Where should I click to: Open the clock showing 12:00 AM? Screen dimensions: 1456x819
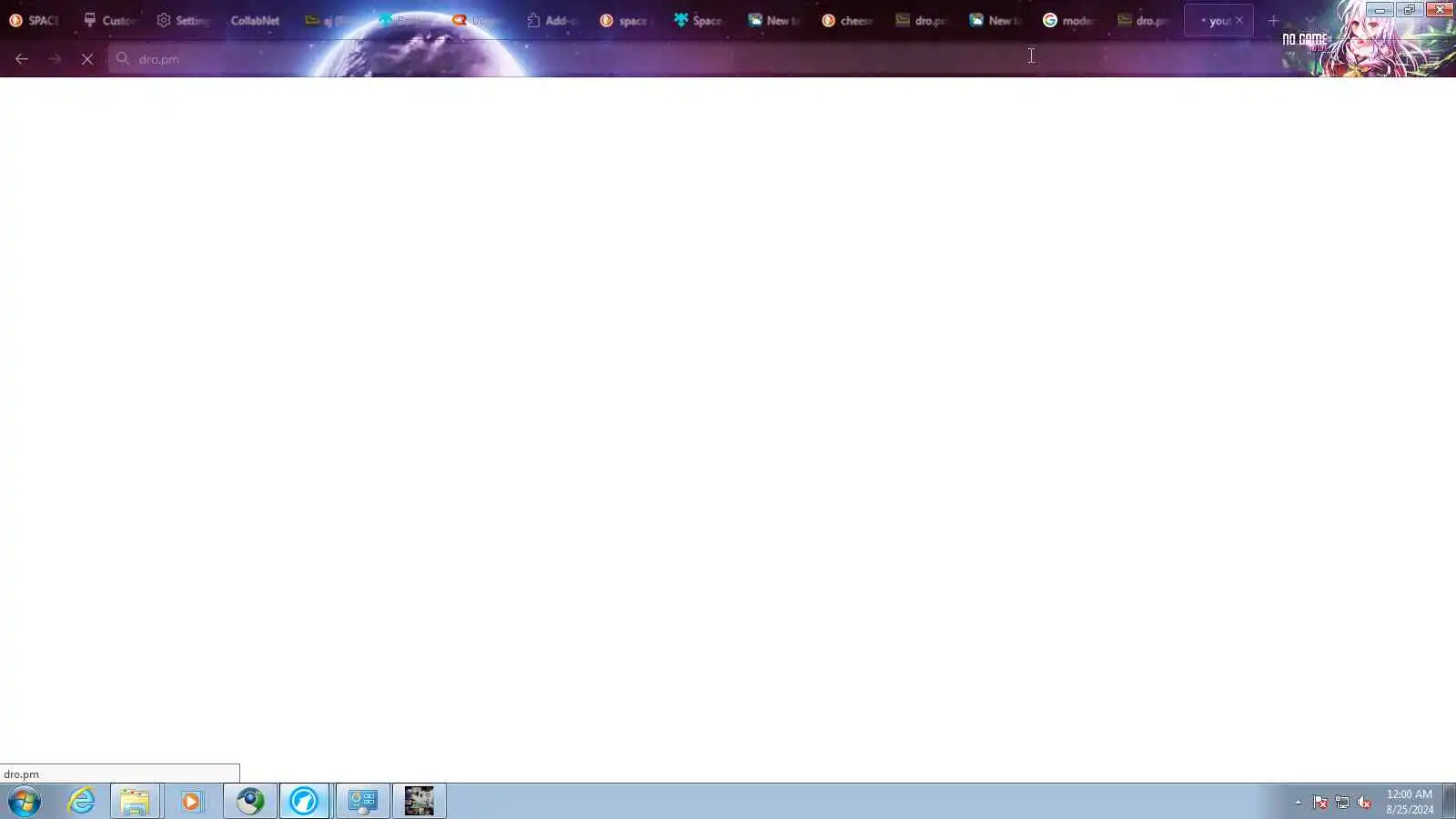coord(1410,802)
